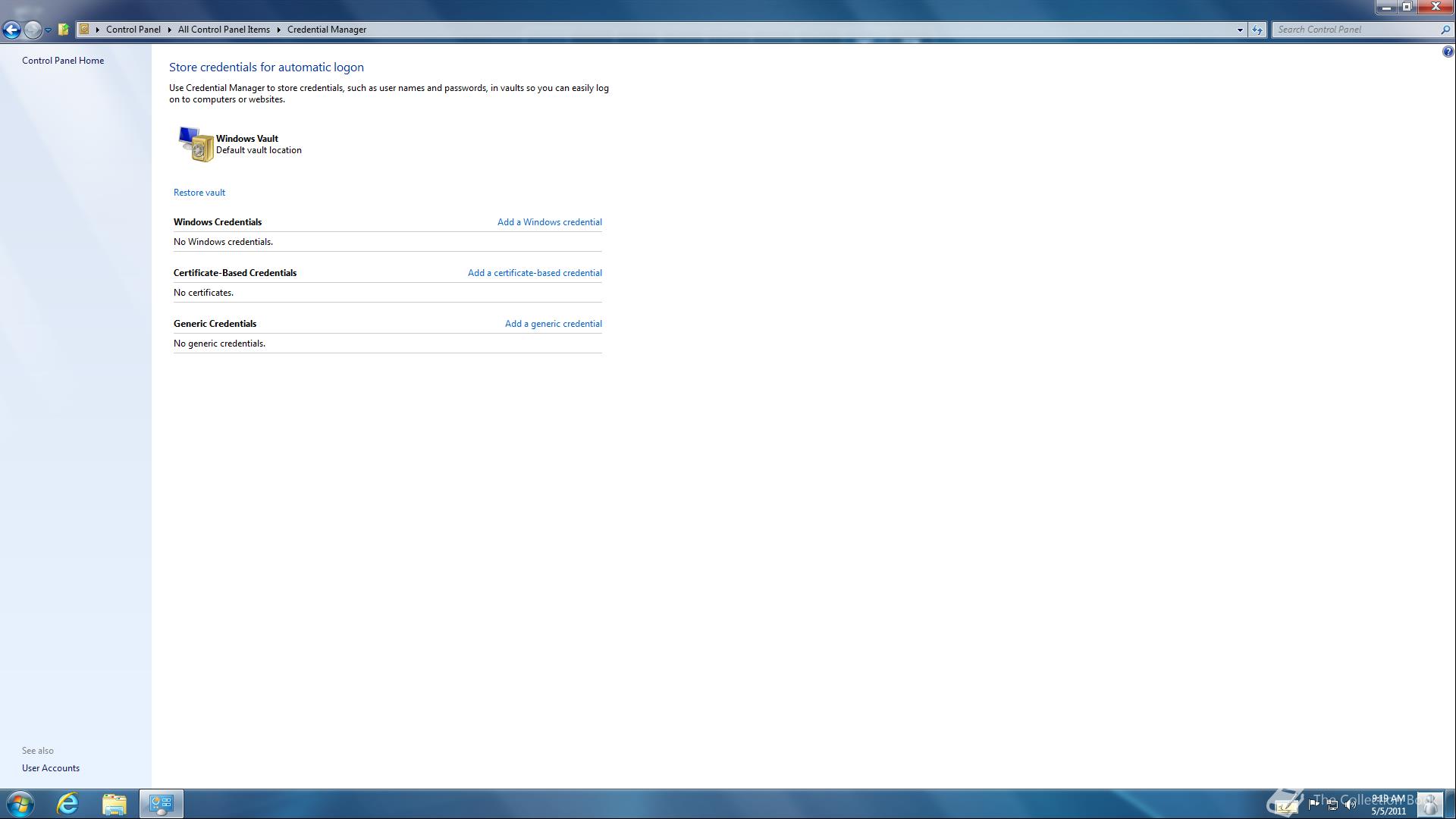This screenshot has height=819, width=1456.
Task: Open the volume speaker tray icon
Action: (x=1350, y=805)
